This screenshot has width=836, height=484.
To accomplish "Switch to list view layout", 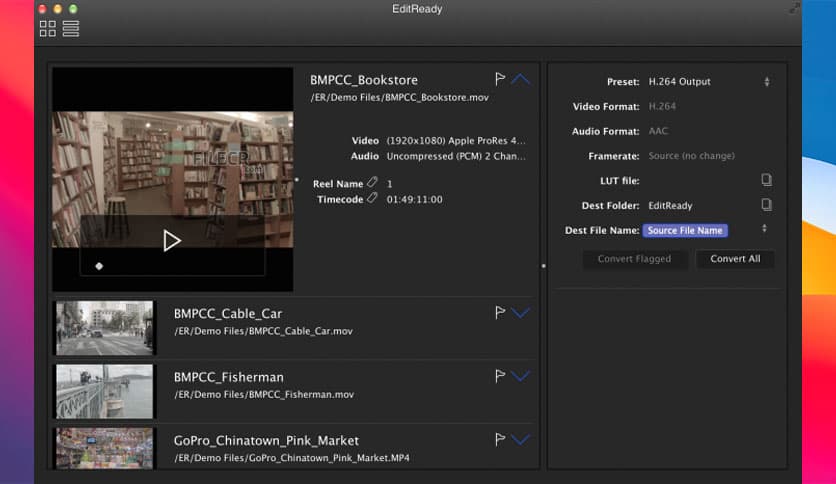I will tap(71, 28).
